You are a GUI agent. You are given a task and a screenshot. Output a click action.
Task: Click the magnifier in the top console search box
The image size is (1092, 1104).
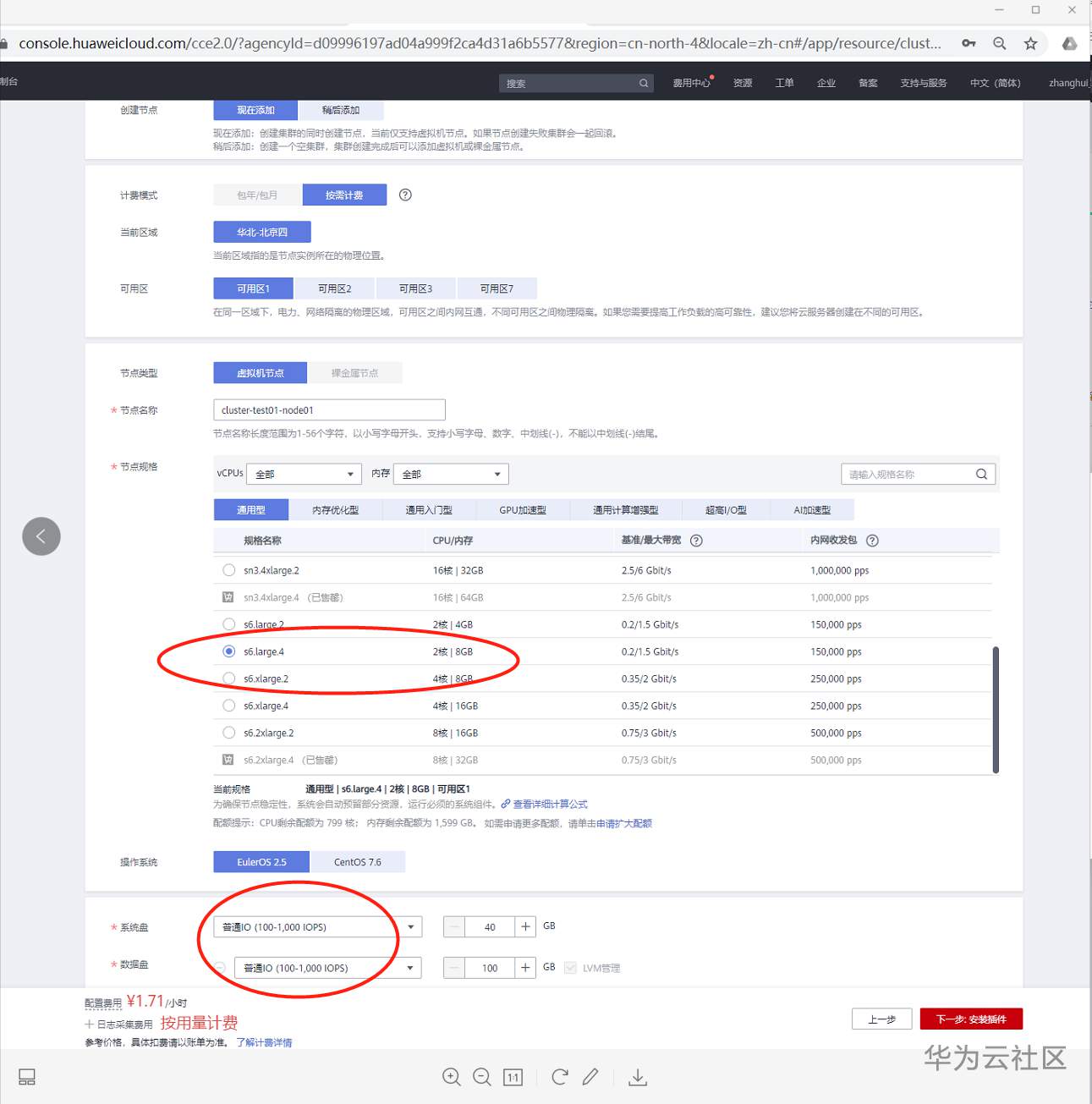[x=644, y=83]
